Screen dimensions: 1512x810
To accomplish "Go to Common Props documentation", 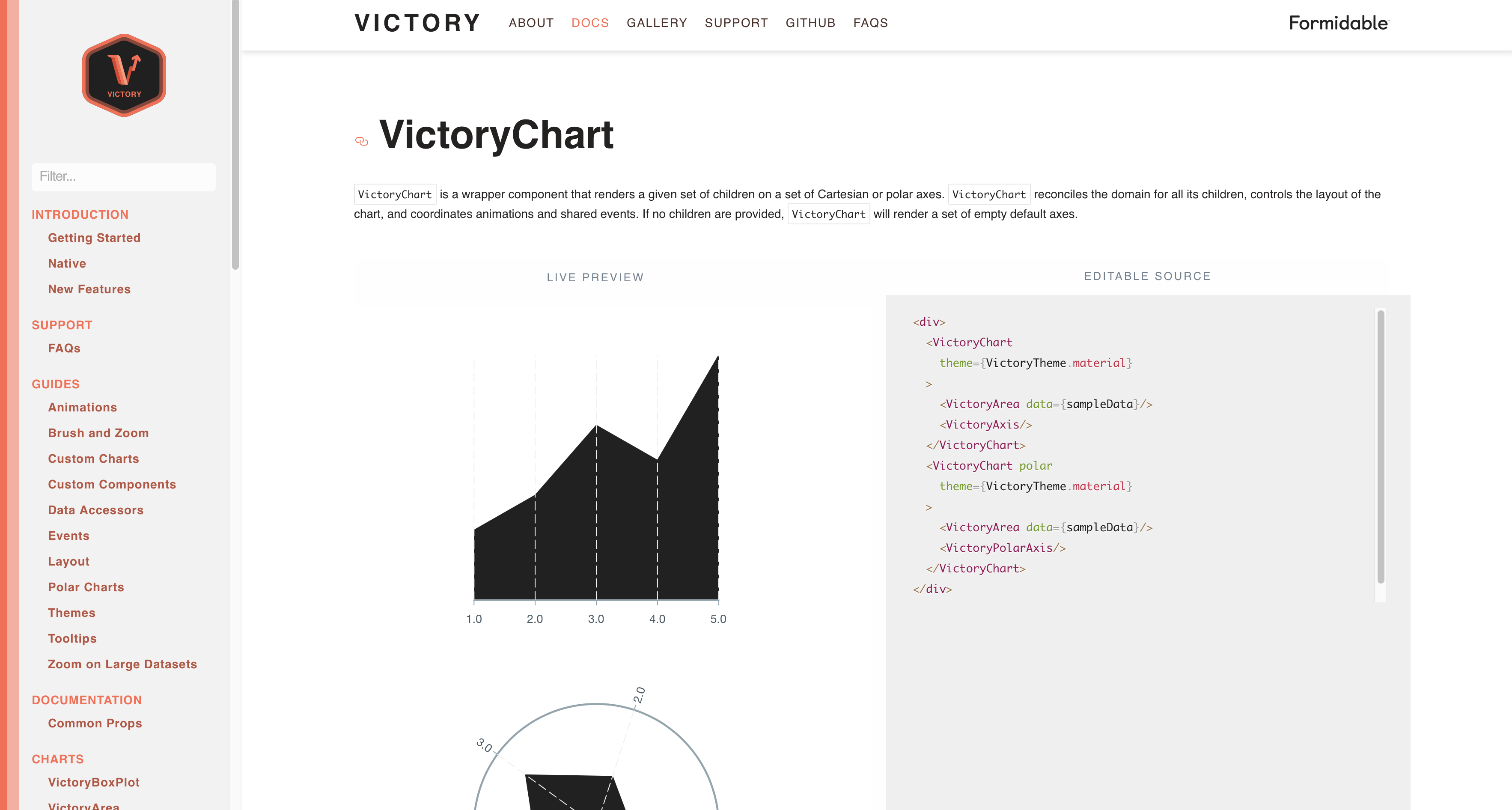I will [95, 723].
